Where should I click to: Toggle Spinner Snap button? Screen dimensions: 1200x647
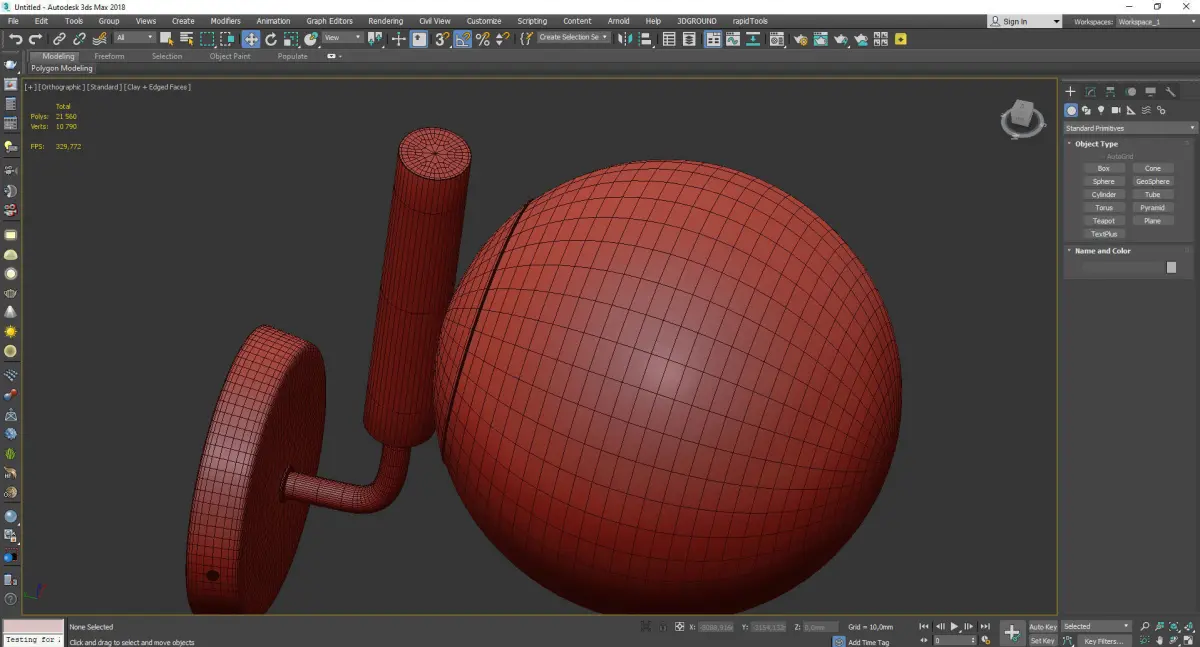502,39
